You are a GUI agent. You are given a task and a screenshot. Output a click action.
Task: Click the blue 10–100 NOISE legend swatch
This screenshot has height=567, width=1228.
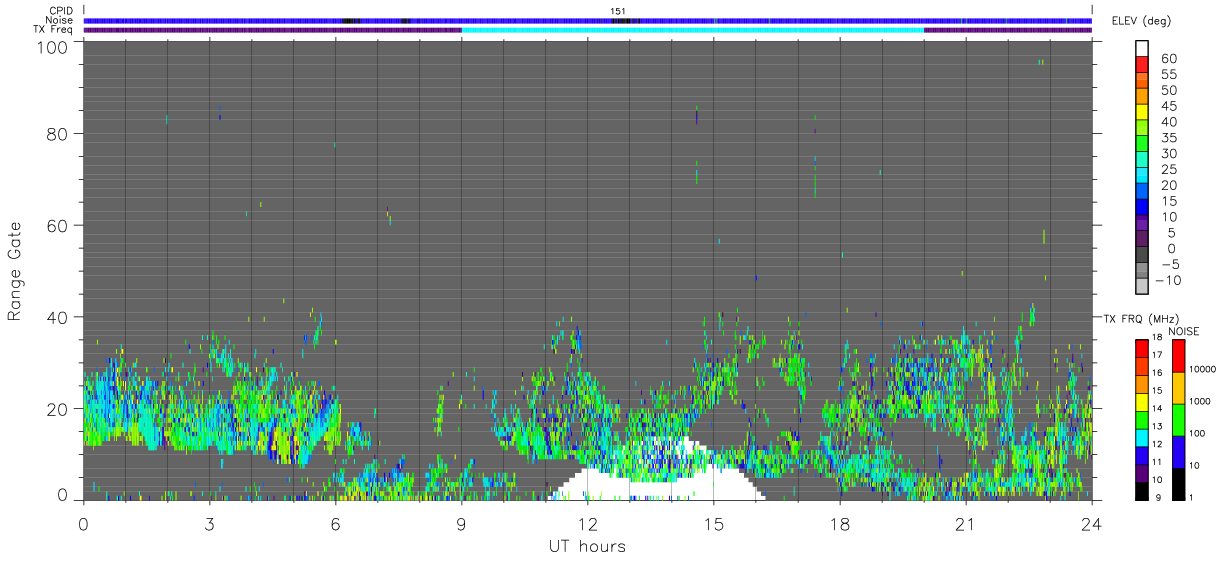(1179, 451)
